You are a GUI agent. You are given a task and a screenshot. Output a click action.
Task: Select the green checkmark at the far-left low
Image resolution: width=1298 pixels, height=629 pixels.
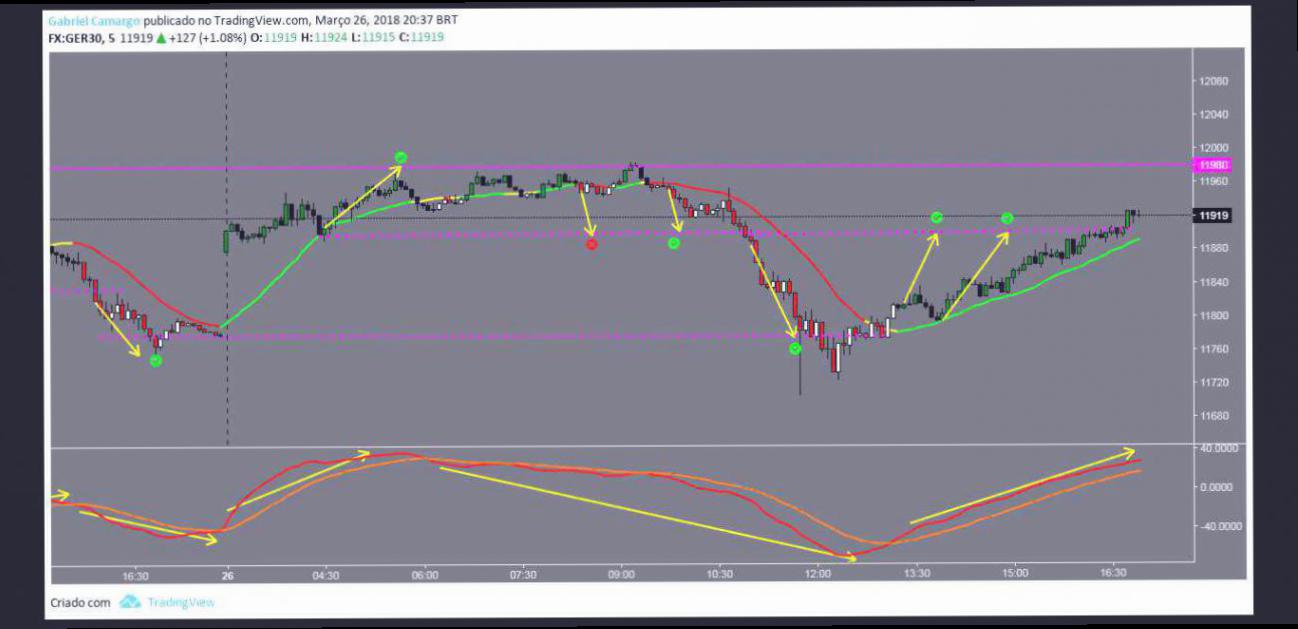pos(155,360)
